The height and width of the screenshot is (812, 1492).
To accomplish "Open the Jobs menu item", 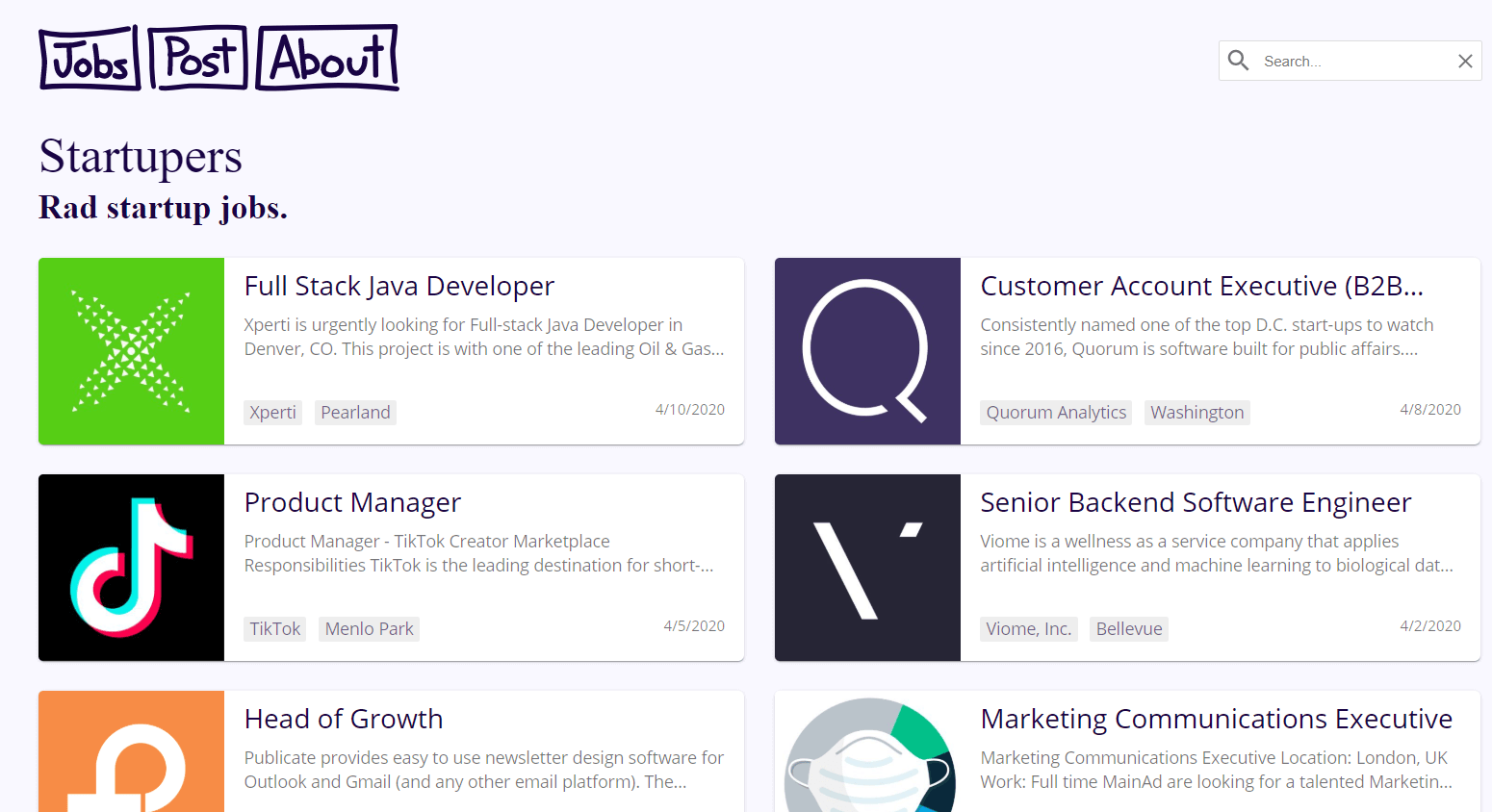I will click(x=90, y=59).
